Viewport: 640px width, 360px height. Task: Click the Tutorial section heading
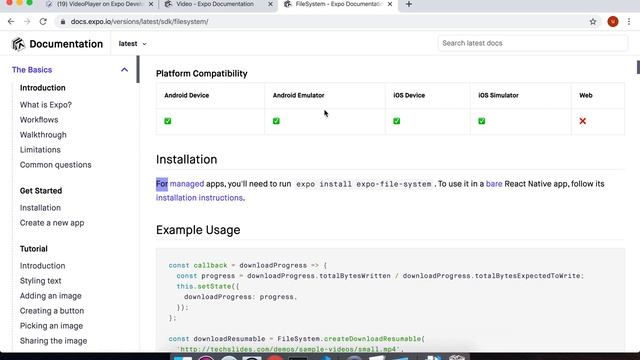coord(33,249)
